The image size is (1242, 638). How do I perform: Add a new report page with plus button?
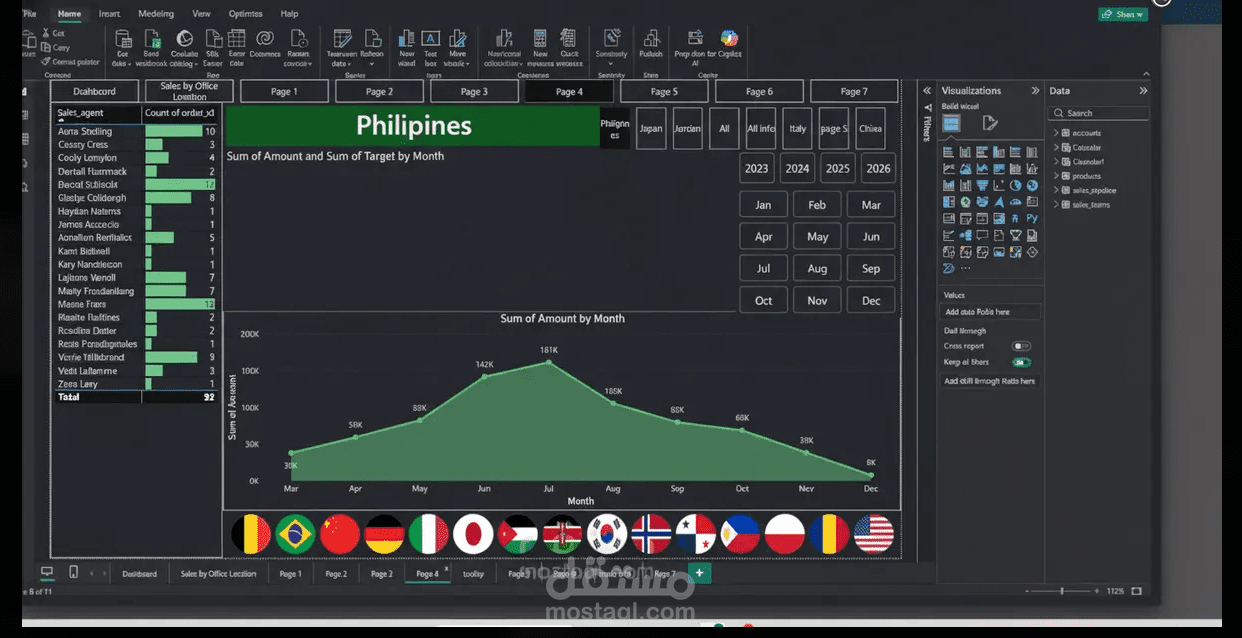tap(699, 573)
